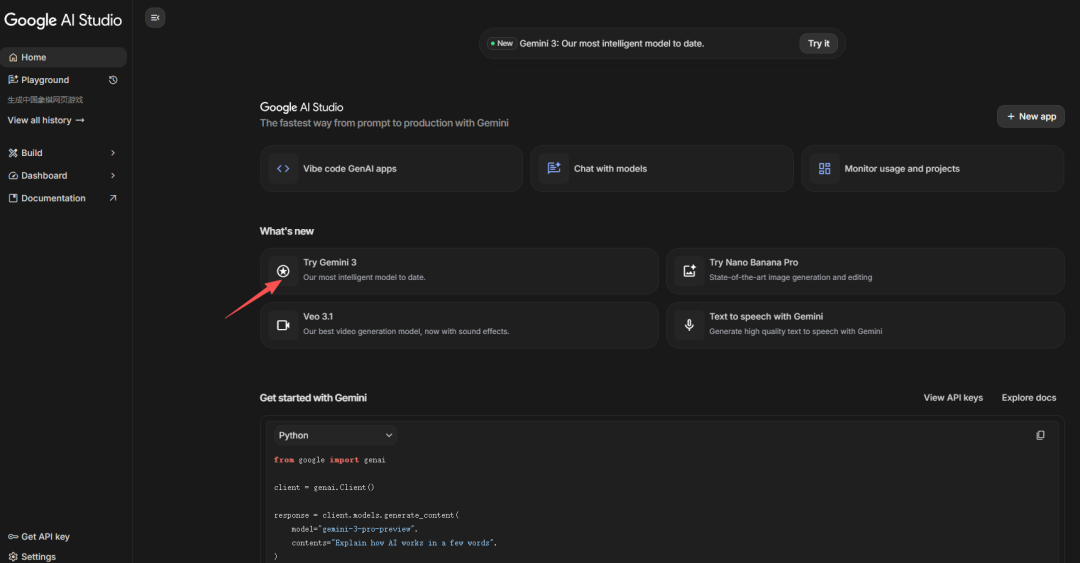Expand the Build menu chevron
The image size is (1080, 563).
(113, 153)
